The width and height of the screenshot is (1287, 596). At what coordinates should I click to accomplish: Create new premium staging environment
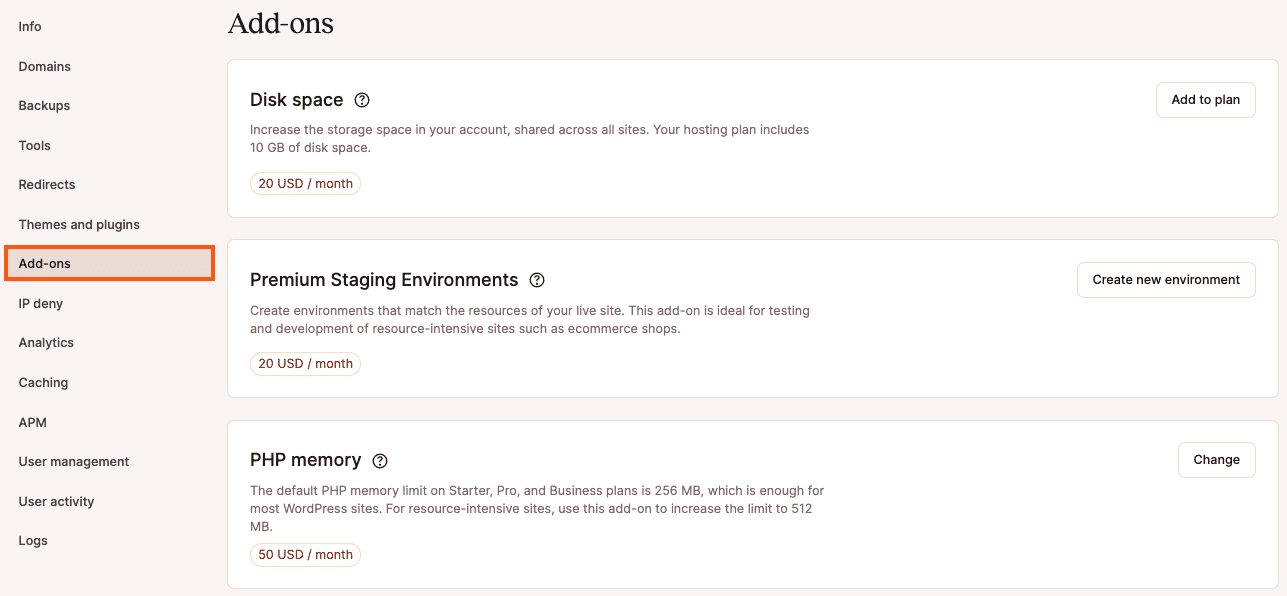(x=1166, y=280)
